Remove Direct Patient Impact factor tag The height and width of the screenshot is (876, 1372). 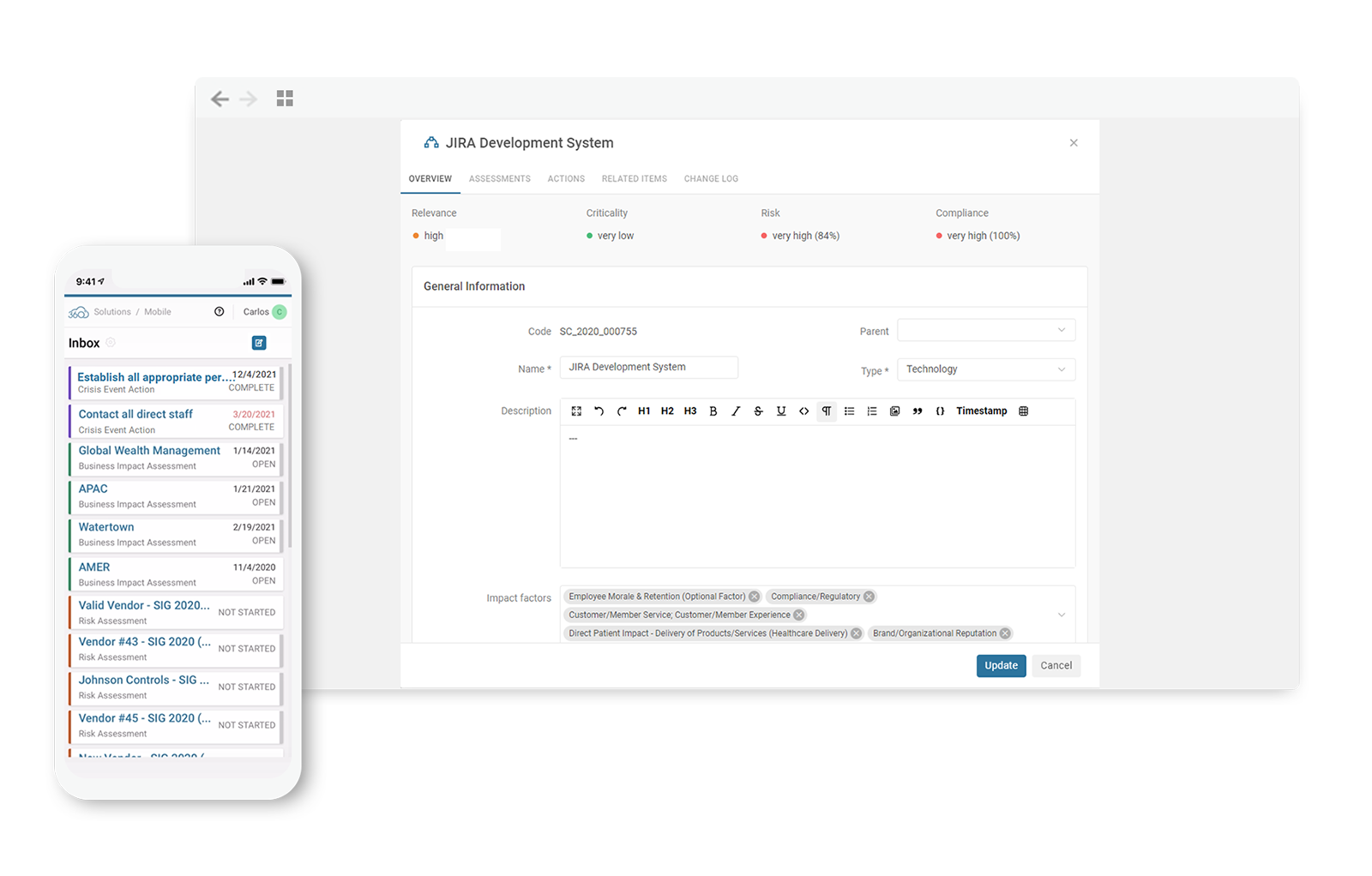pyautogui.click(x=856, y=633)
